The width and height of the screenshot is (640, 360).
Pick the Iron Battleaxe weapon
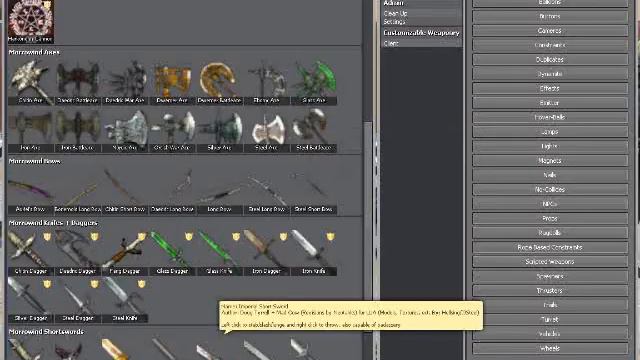click(x=78, y=129)
